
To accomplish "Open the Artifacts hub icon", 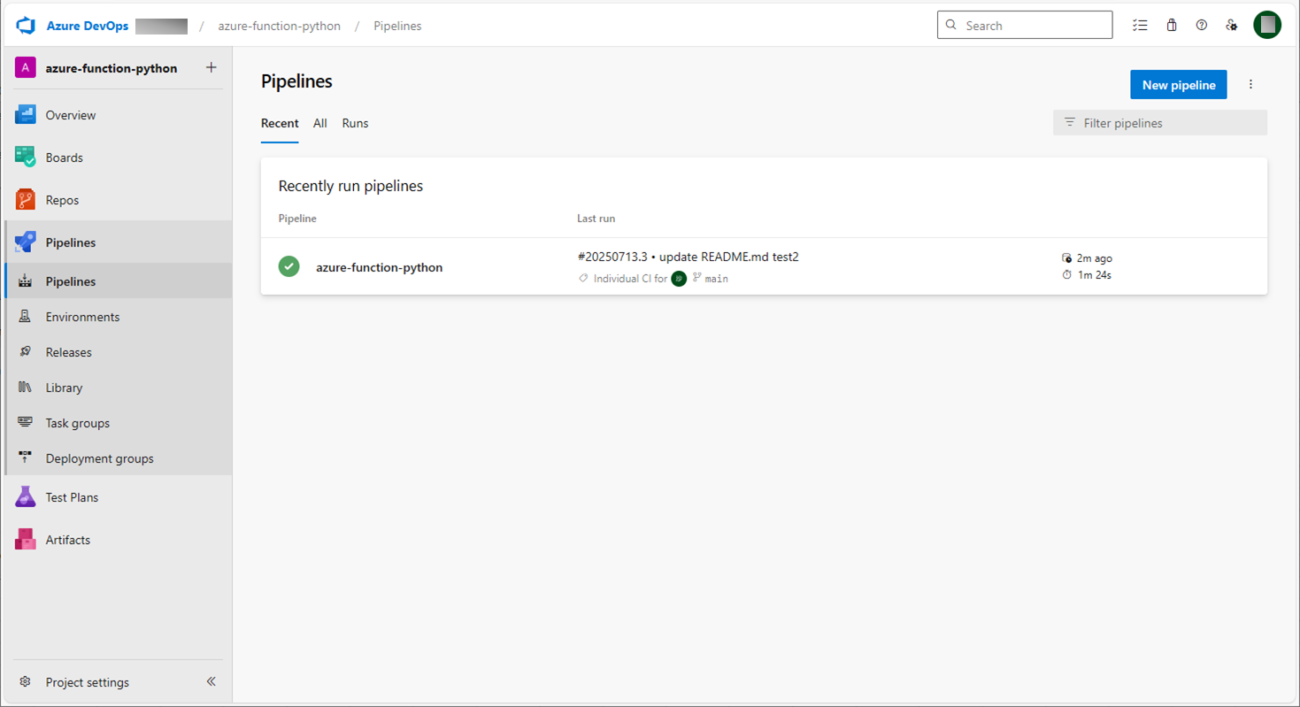I will pos(25,539).
